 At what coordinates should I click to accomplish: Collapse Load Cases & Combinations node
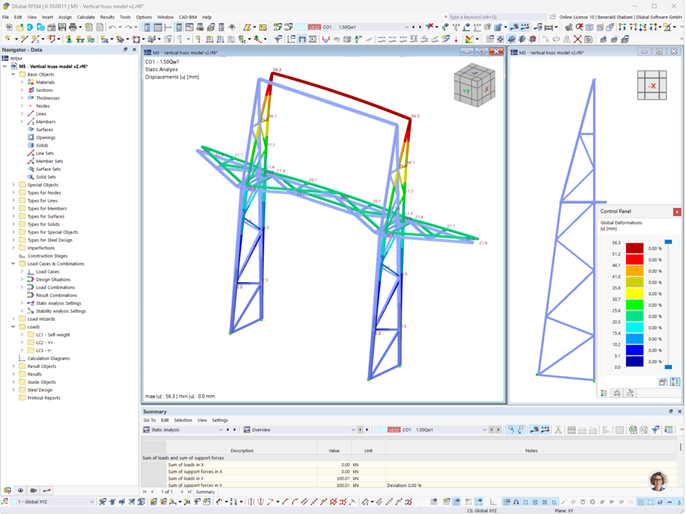pyautogui.click(x=13, y=264)
